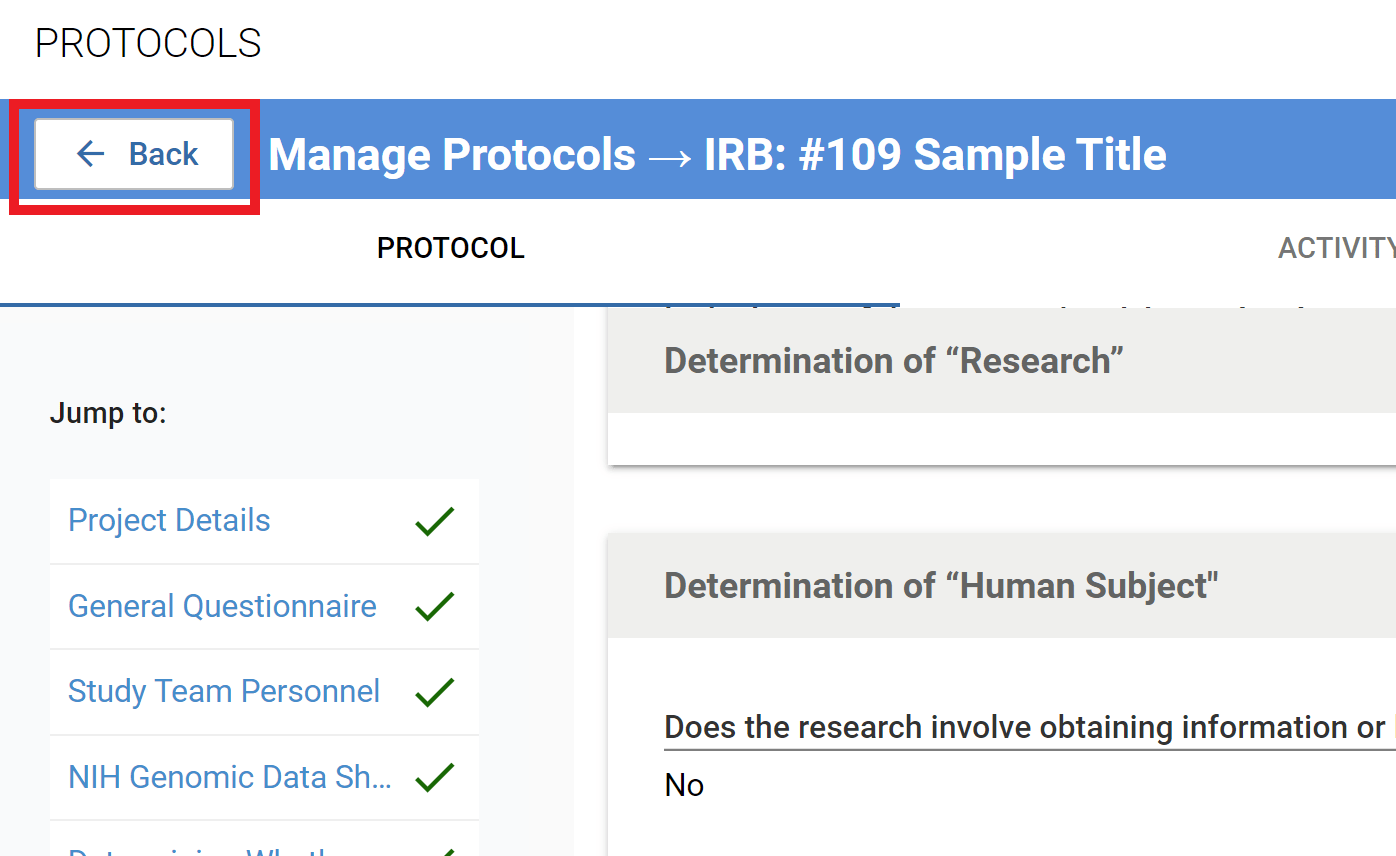Select the PROTOCOL tab
The image size is (1396, 856).
(x=450, y=247)
